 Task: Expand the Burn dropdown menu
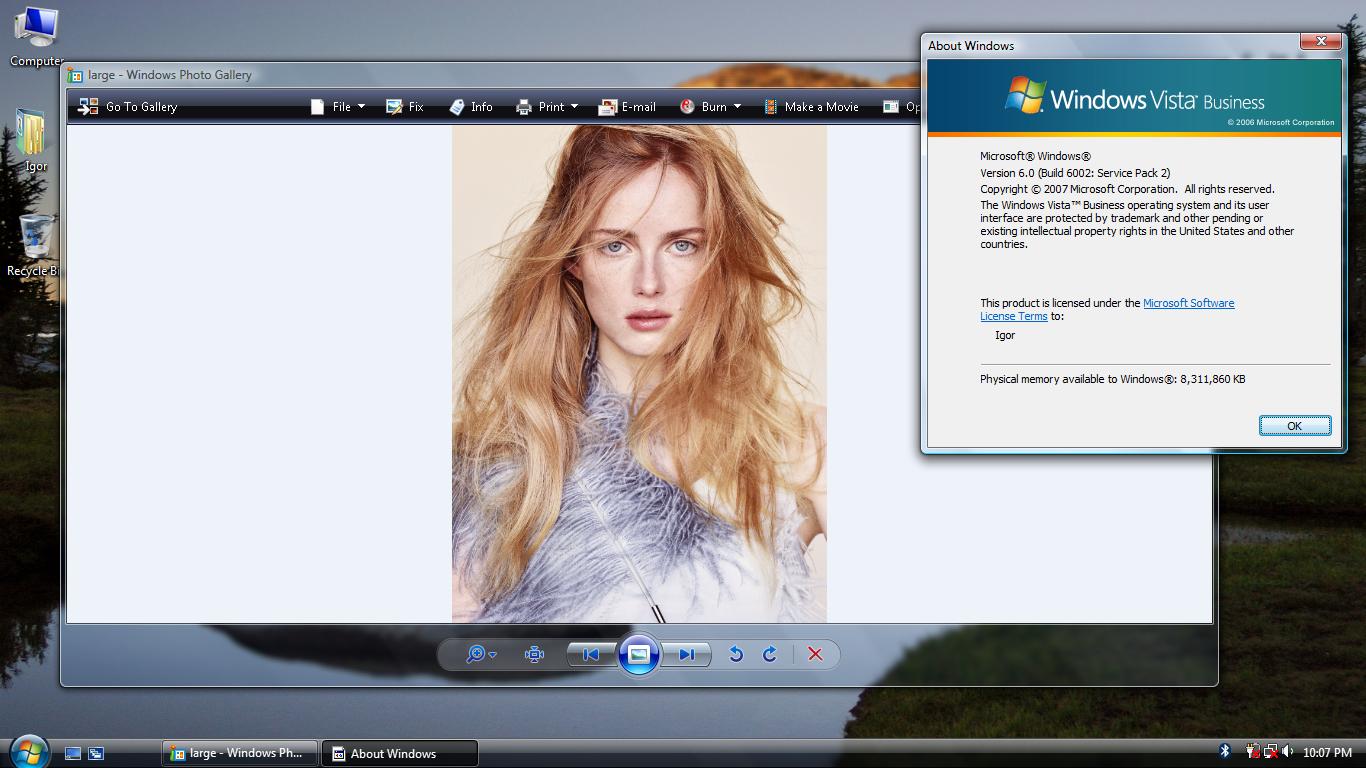pyautogui.click(x=711, y=107)
